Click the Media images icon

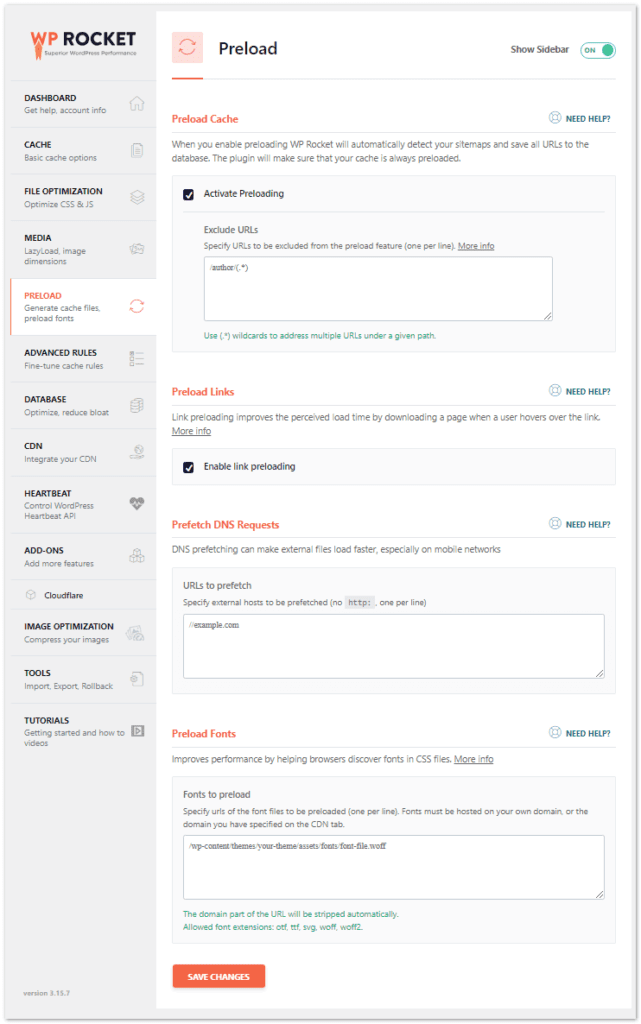(x=136, y=249)
